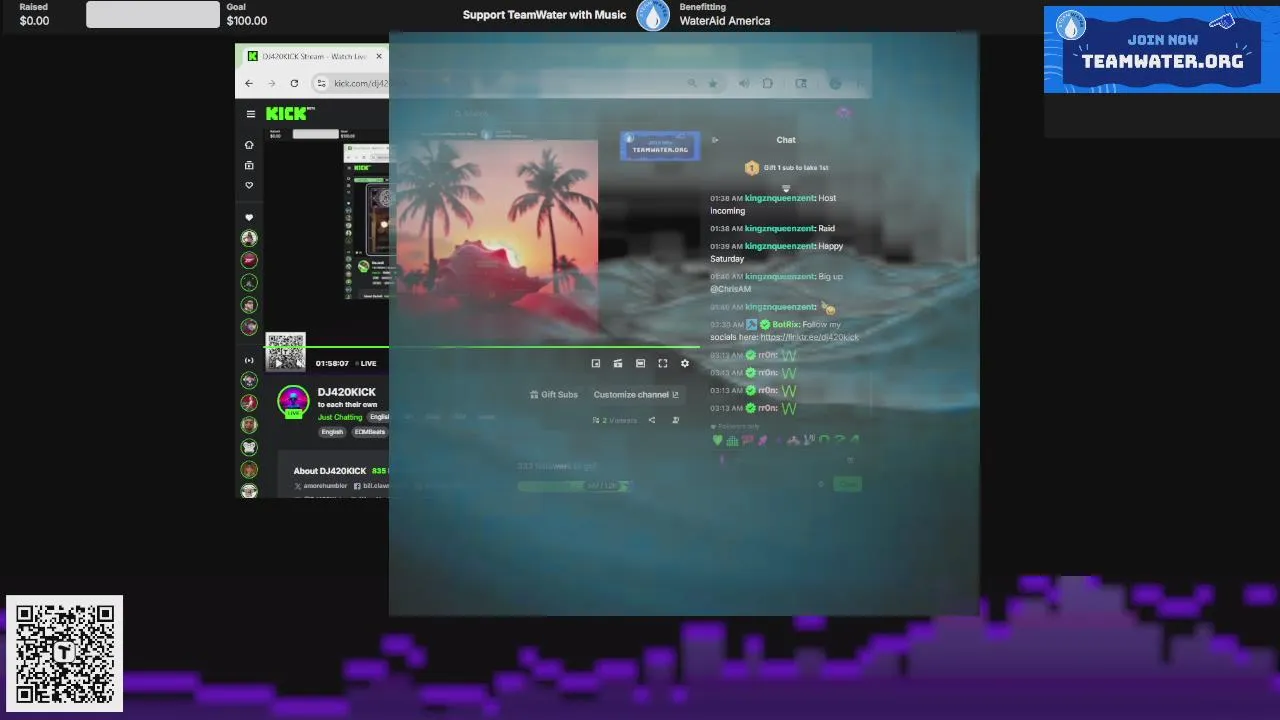1280x720 pixels.
Task: Click the WaterAid America label
Action: click(725, 21)
